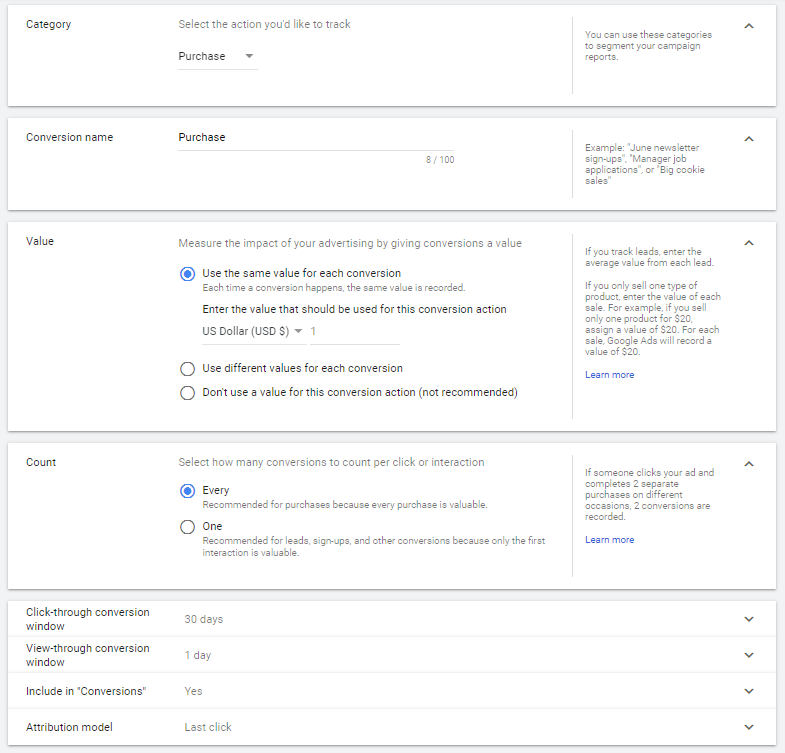Click the Conversion name text field
The width and height of the screenshot is (785, 753).
[316, 138]
